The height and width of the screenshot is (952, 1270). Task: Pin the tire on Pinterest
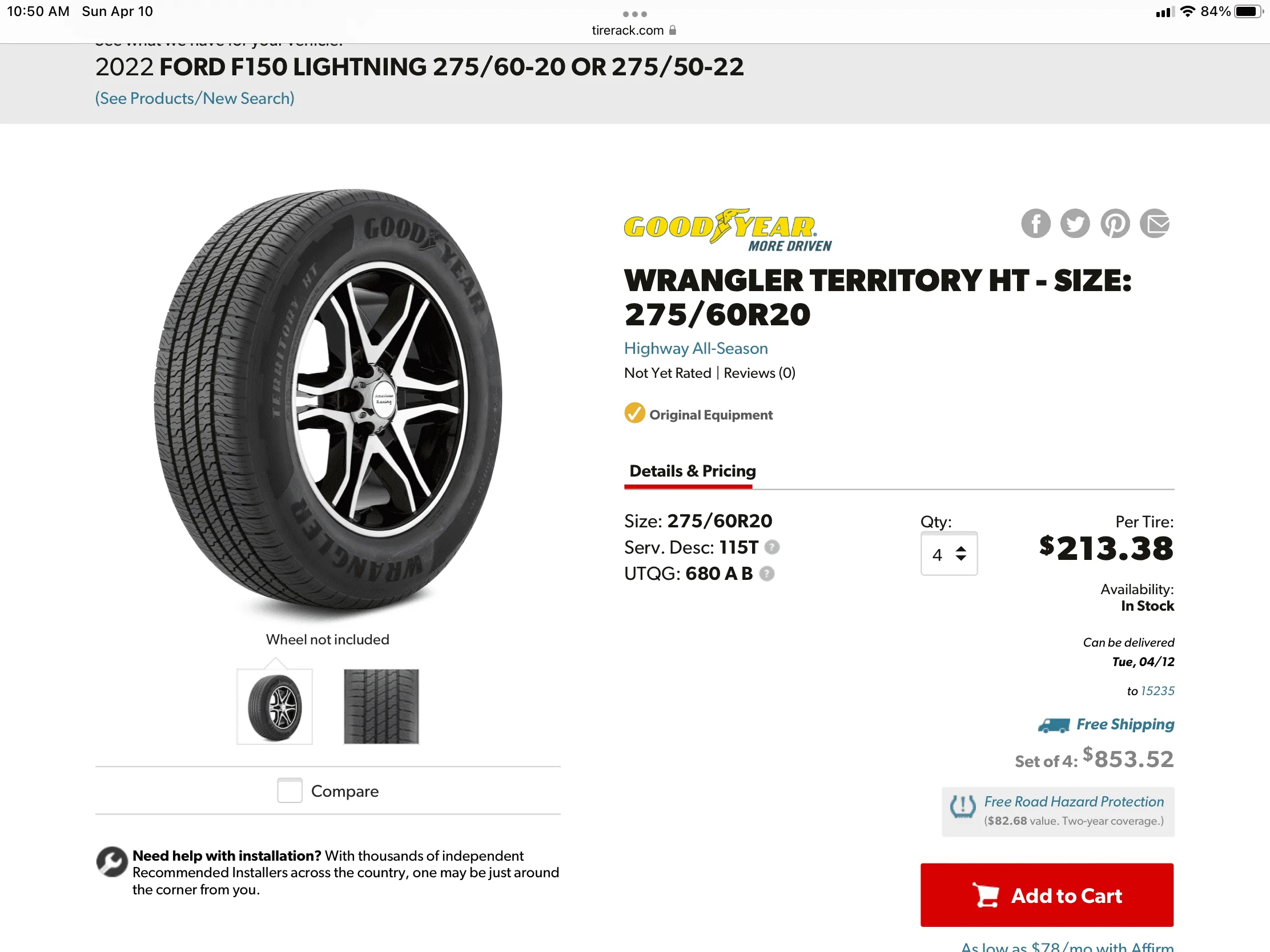point(1115,224)
